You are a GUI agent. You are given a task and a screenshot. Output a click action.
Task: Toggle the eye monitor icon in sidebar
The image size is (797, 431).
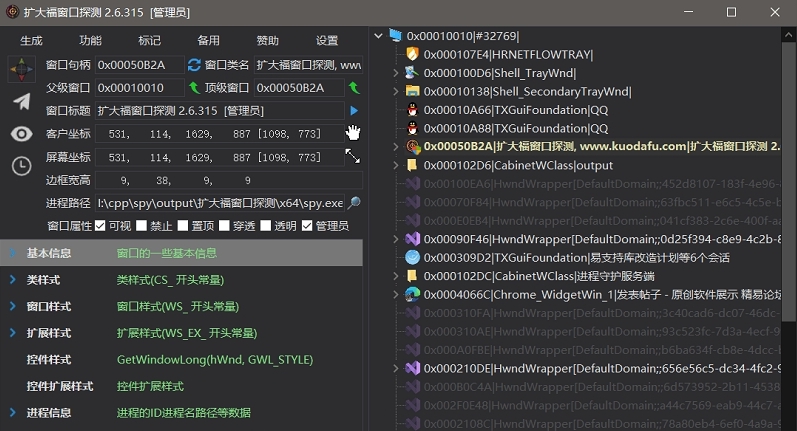click(x=21, y=134)
